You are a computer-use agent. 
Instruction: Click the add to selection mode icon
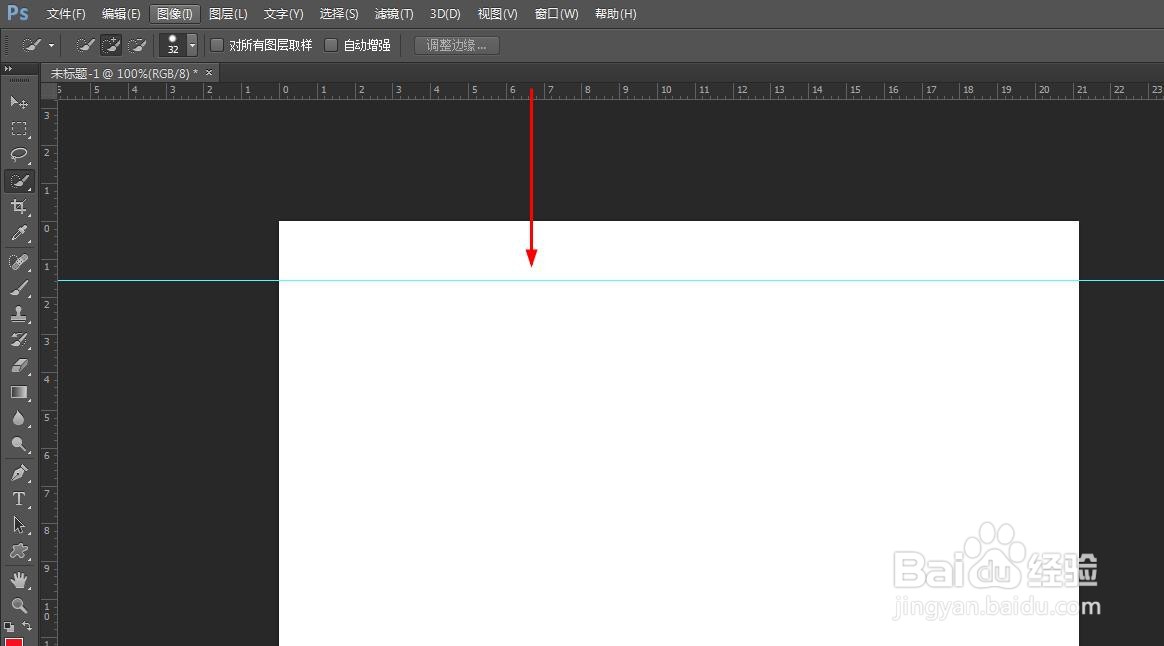click(x=111, y=45)
